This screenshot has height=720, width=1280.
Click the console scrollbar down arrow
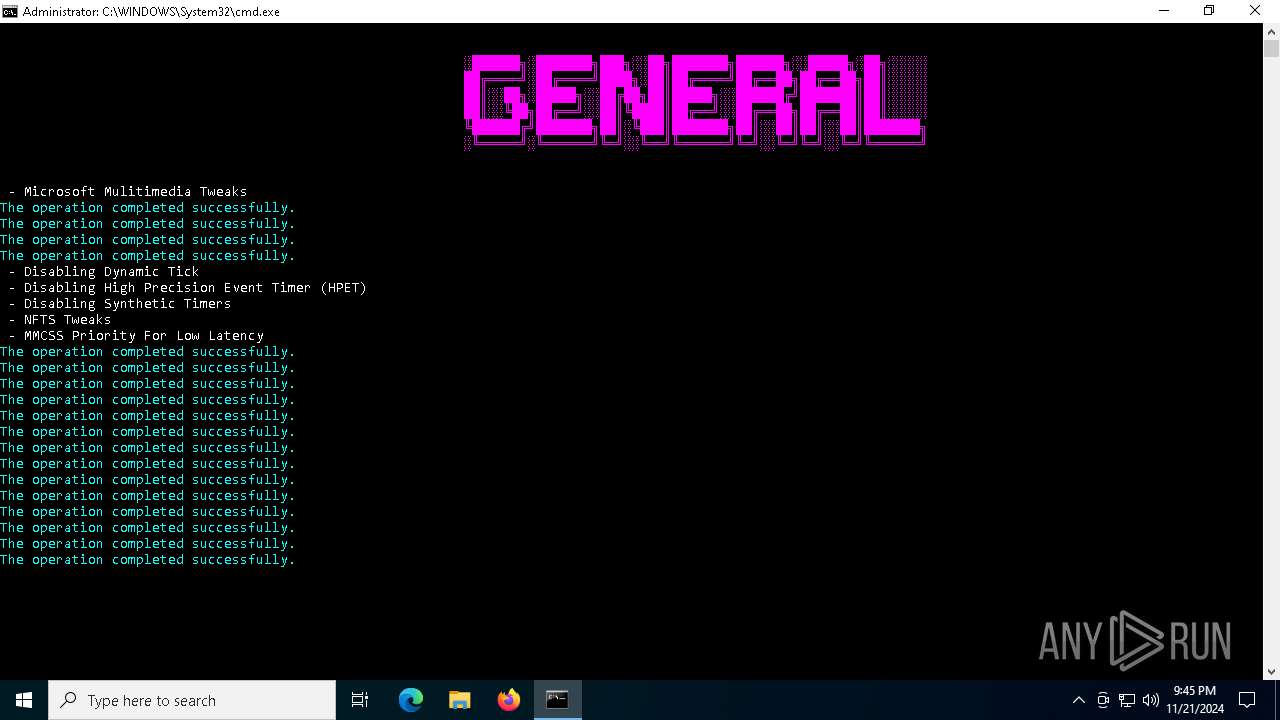point(1271,672)
